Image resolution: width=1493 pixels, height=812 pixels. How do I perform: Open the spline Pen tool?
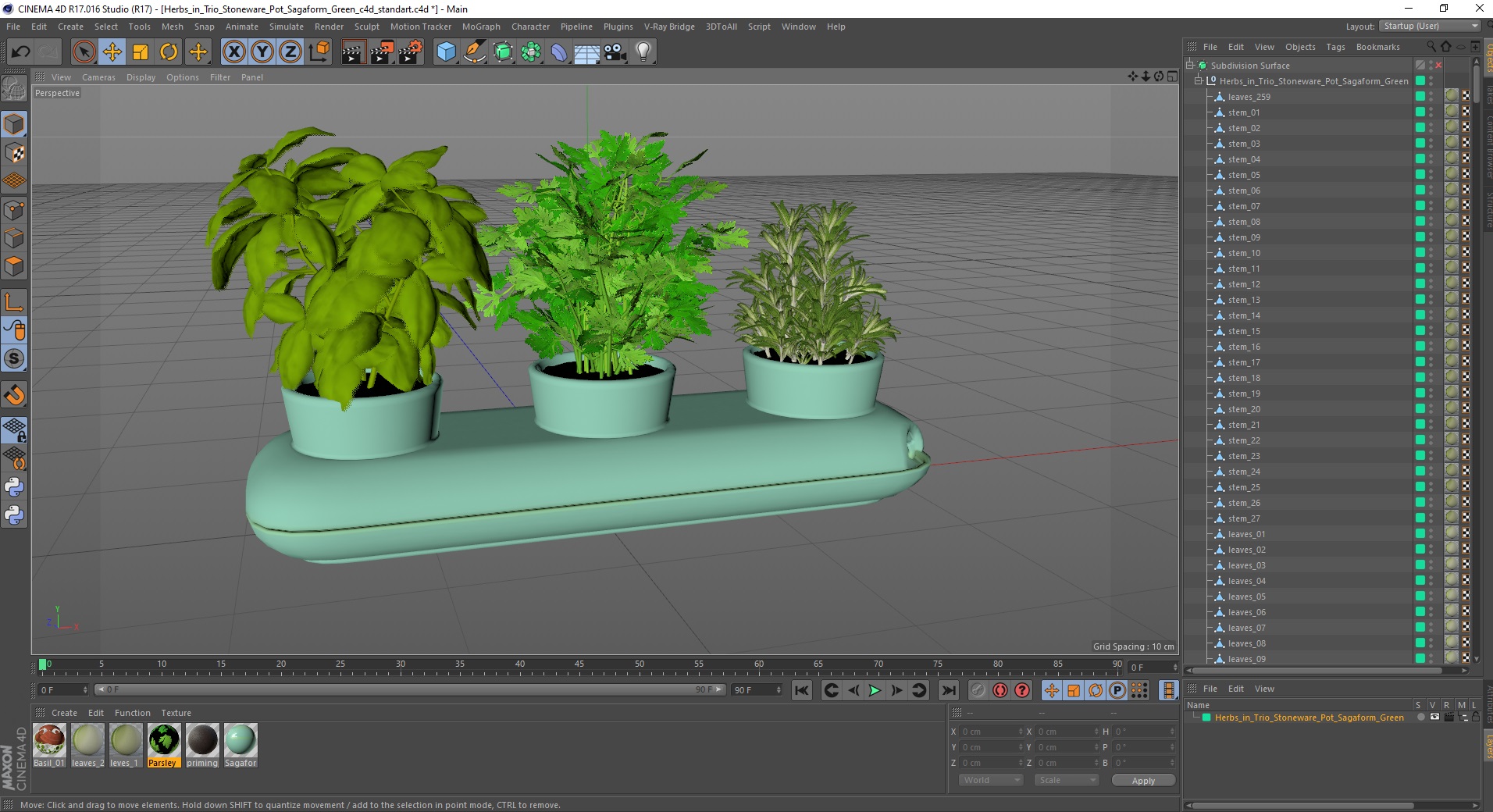tap(475, 52)
